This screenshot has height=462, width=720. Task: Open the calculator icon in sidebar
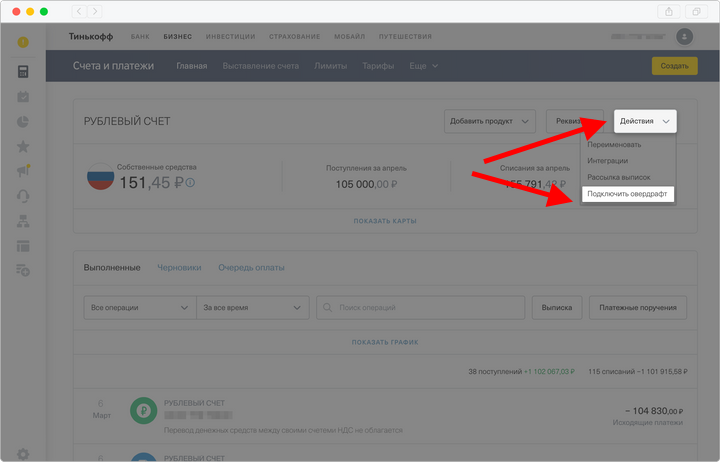(23, 72)
